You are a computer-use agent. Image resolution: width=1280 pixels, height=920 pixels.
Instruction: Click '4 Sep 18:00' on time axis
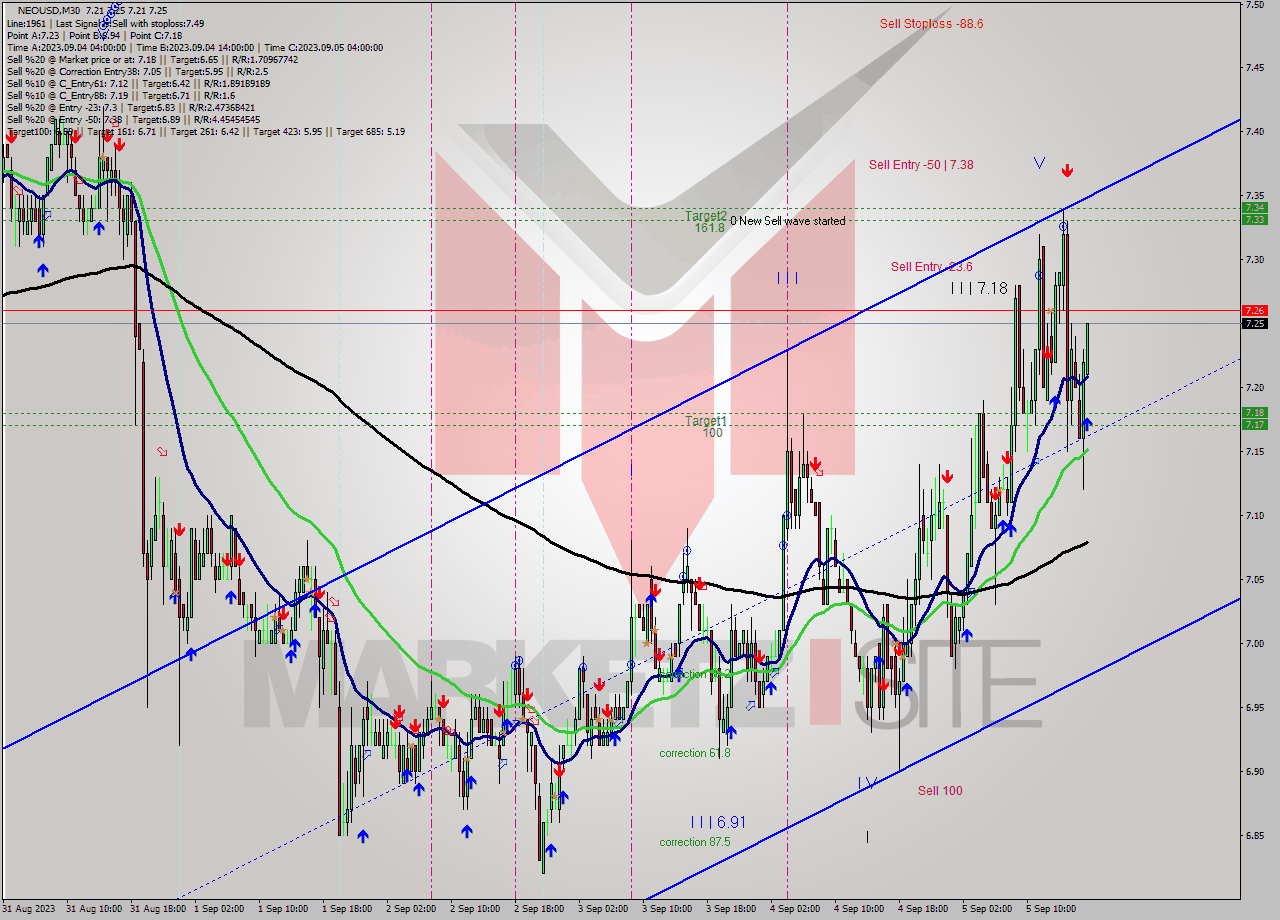click(x=923, y=909)
